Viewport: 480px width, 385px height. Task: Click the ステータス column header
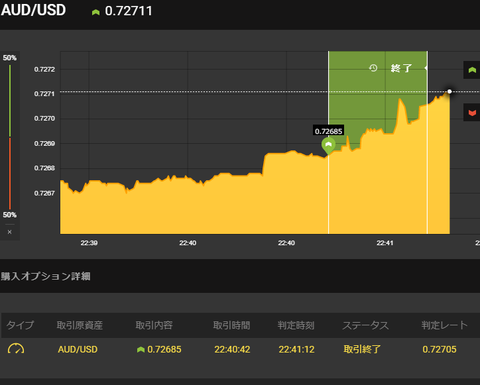coord(366,325)
